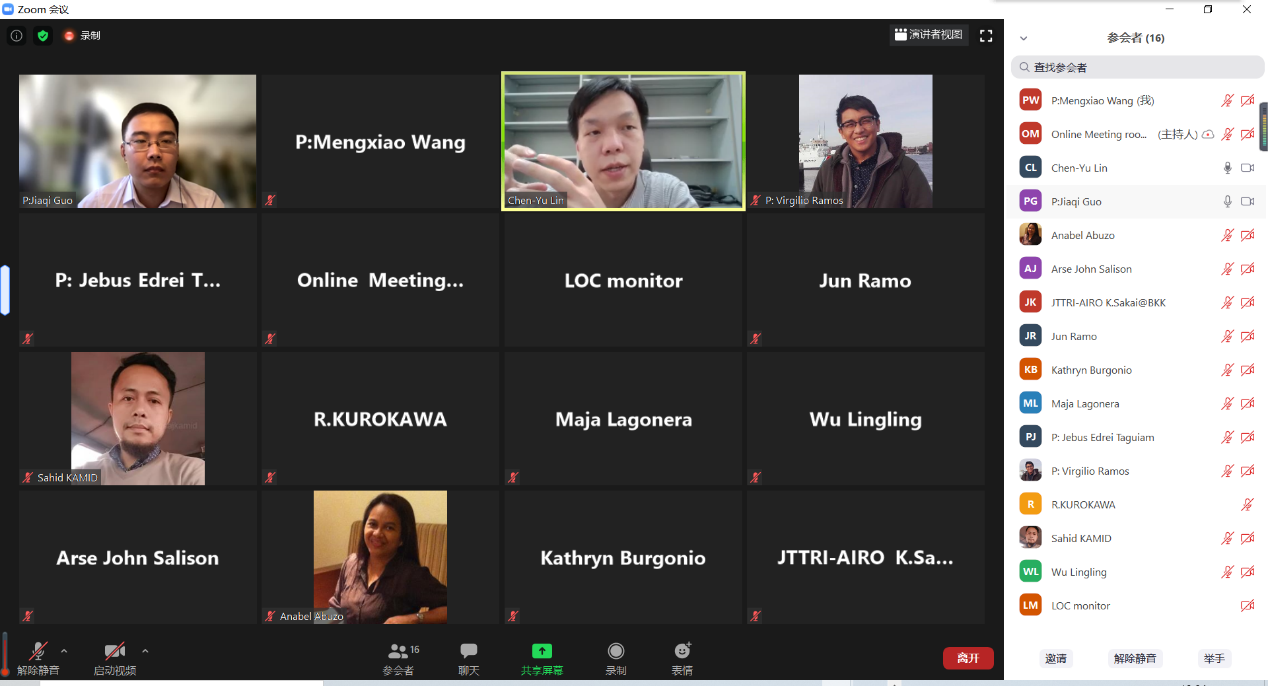This screenshot has height=686, width=1268.
Task: Open the reactions emoji menu
Action: 682,658
